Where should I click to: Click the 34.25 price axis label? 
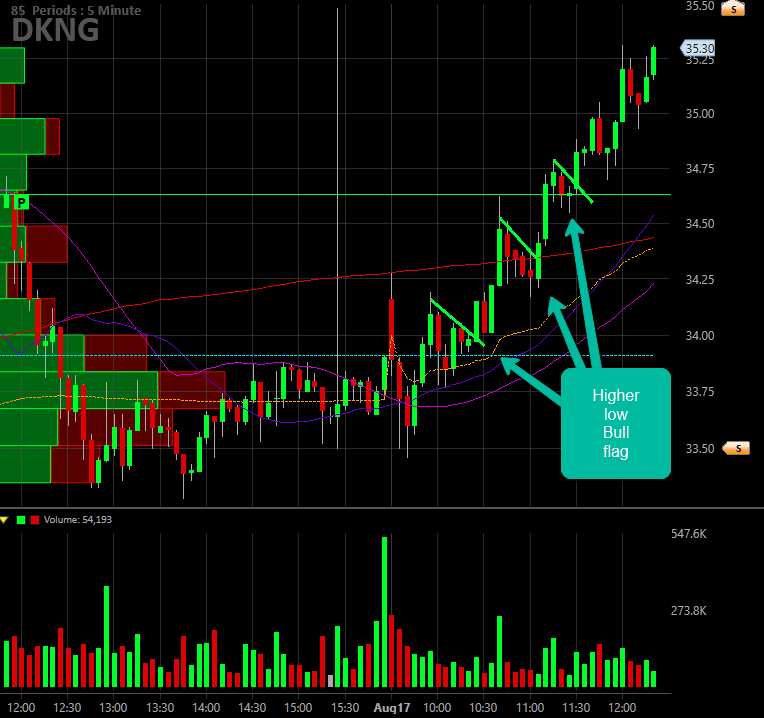700,280
